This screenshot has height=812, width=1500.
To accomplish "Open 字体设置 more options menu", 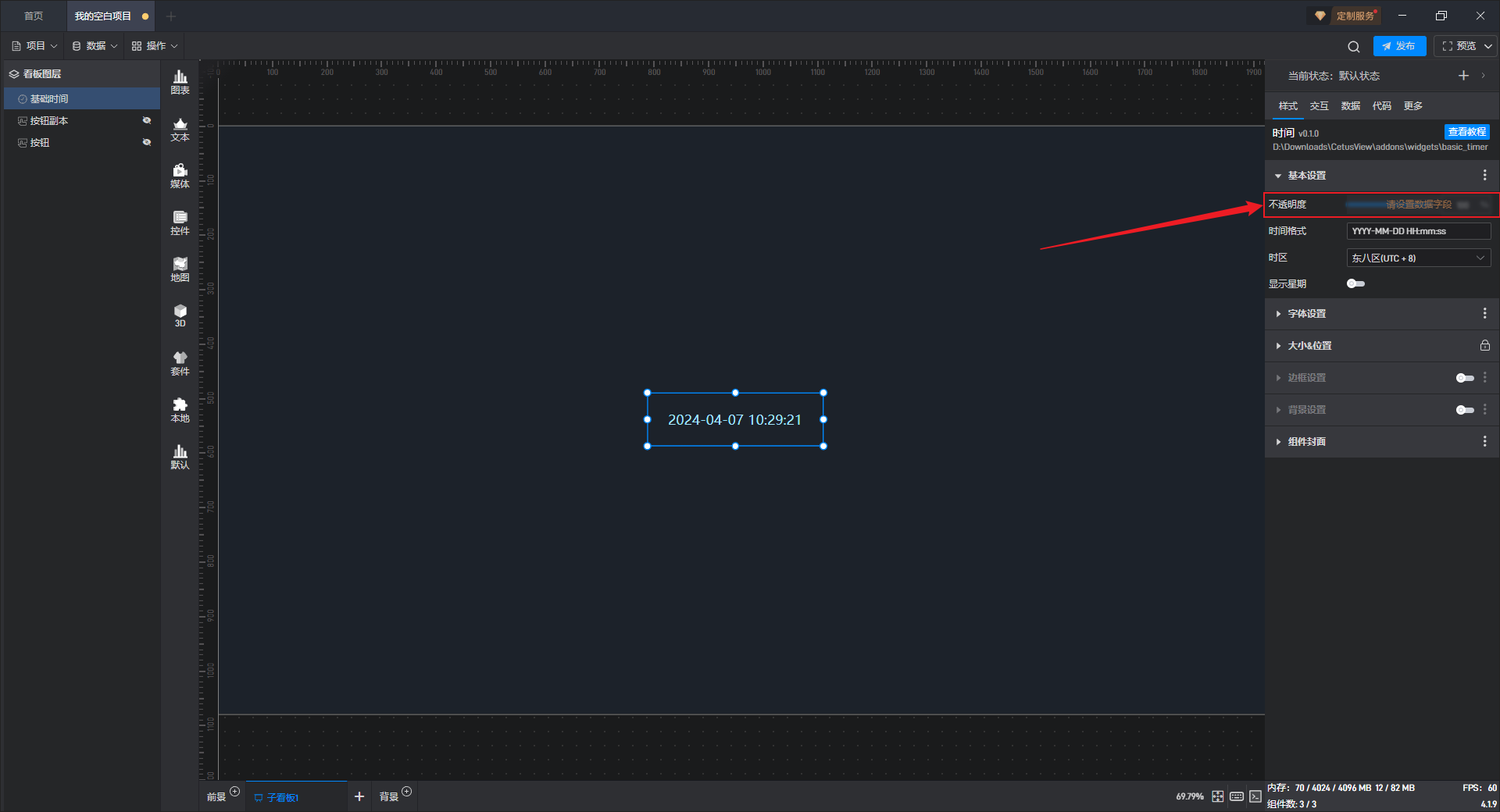I will (1484, 314).
